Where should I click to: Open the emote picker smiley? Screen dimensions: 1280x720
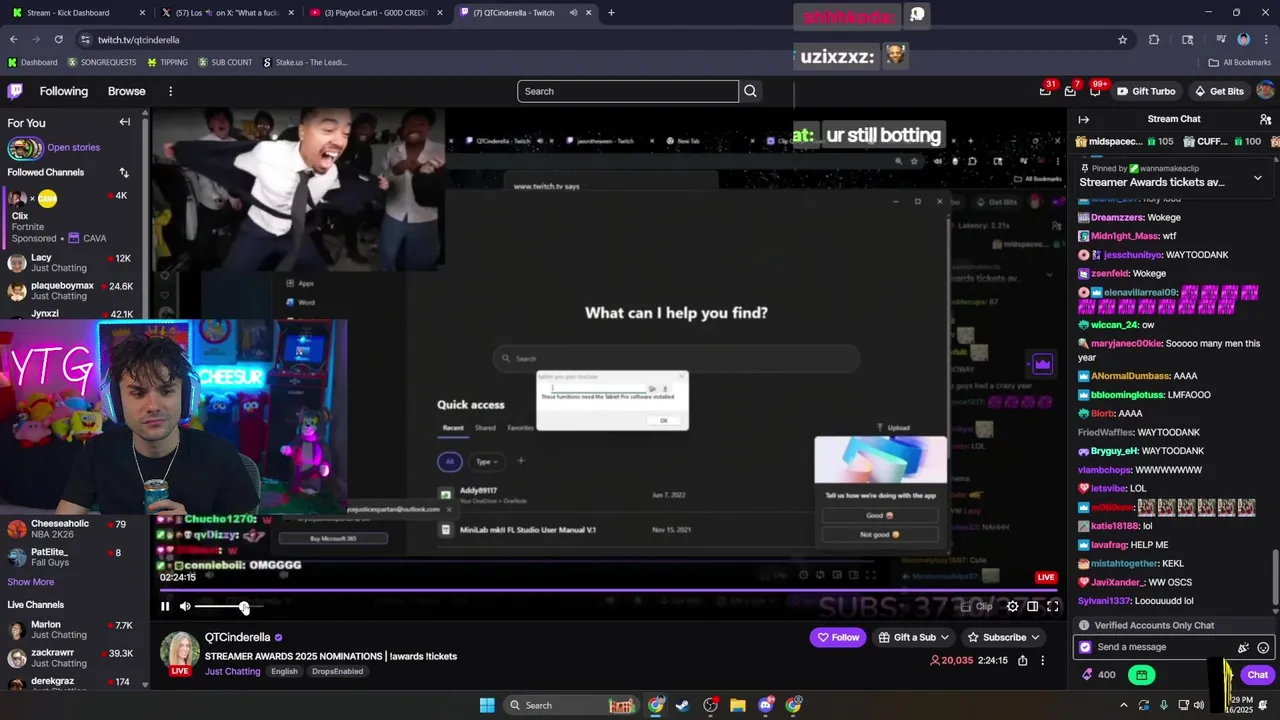click(x=1263, y=648)
